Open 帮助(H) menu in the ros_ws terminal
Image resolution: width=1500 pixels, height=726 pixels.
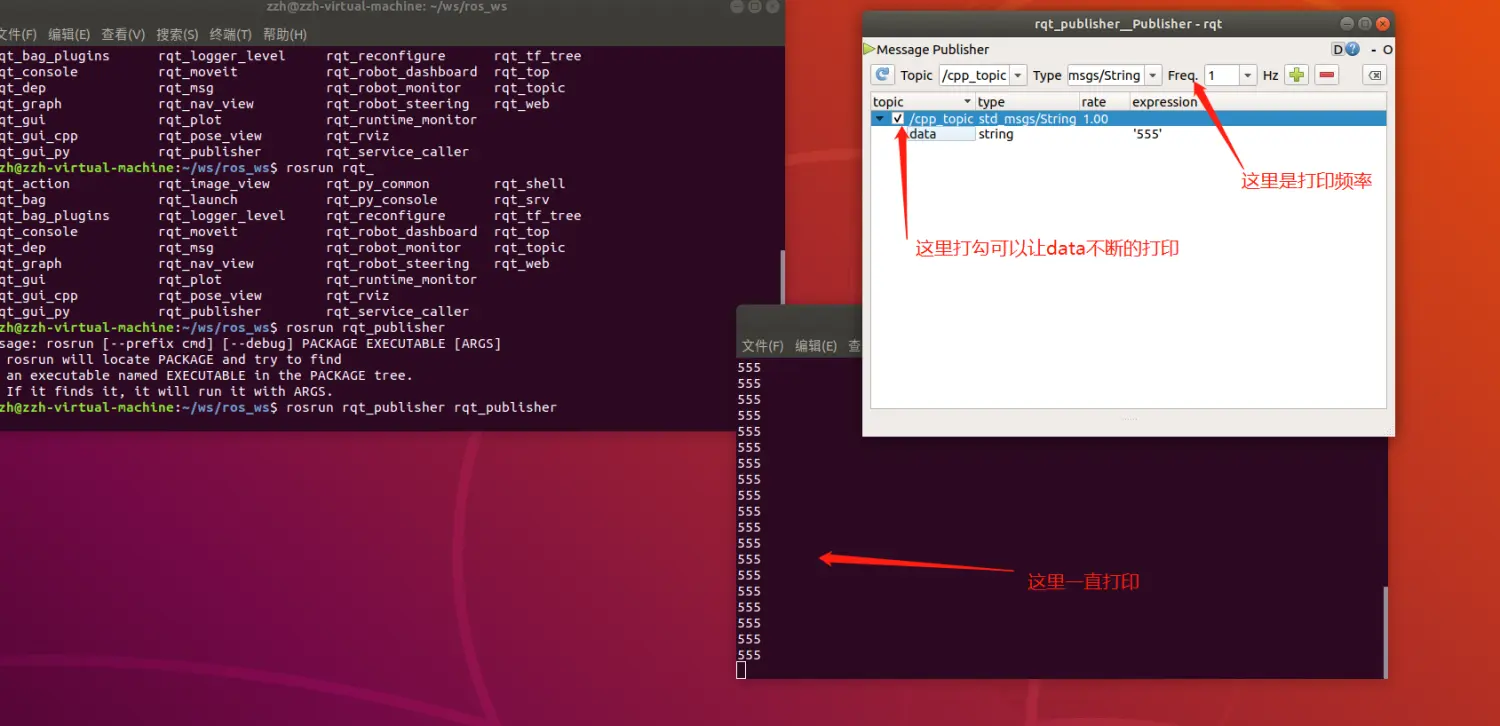tap(285, 34)
